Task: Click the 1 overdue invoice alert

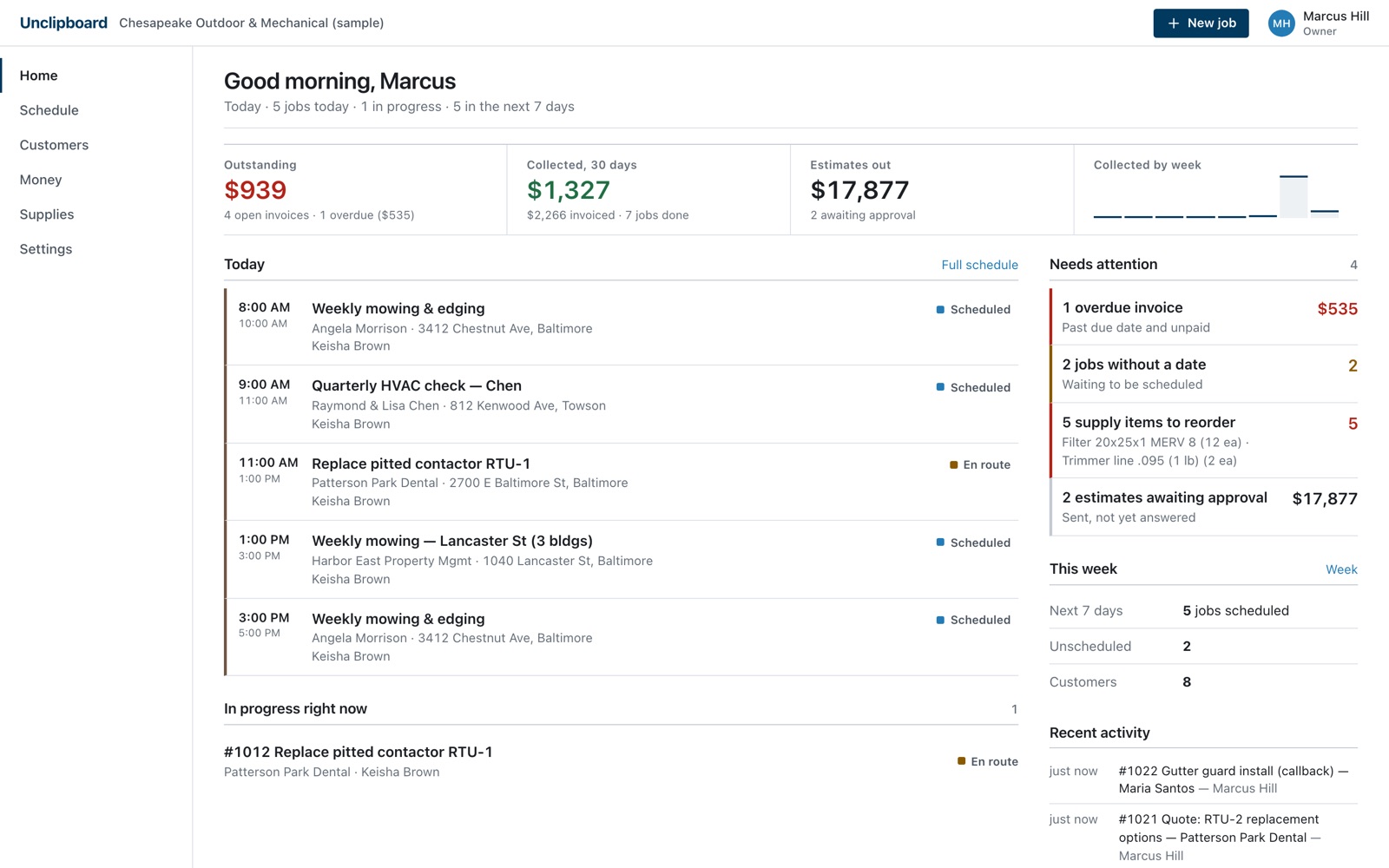Action: click(1204, 317)
